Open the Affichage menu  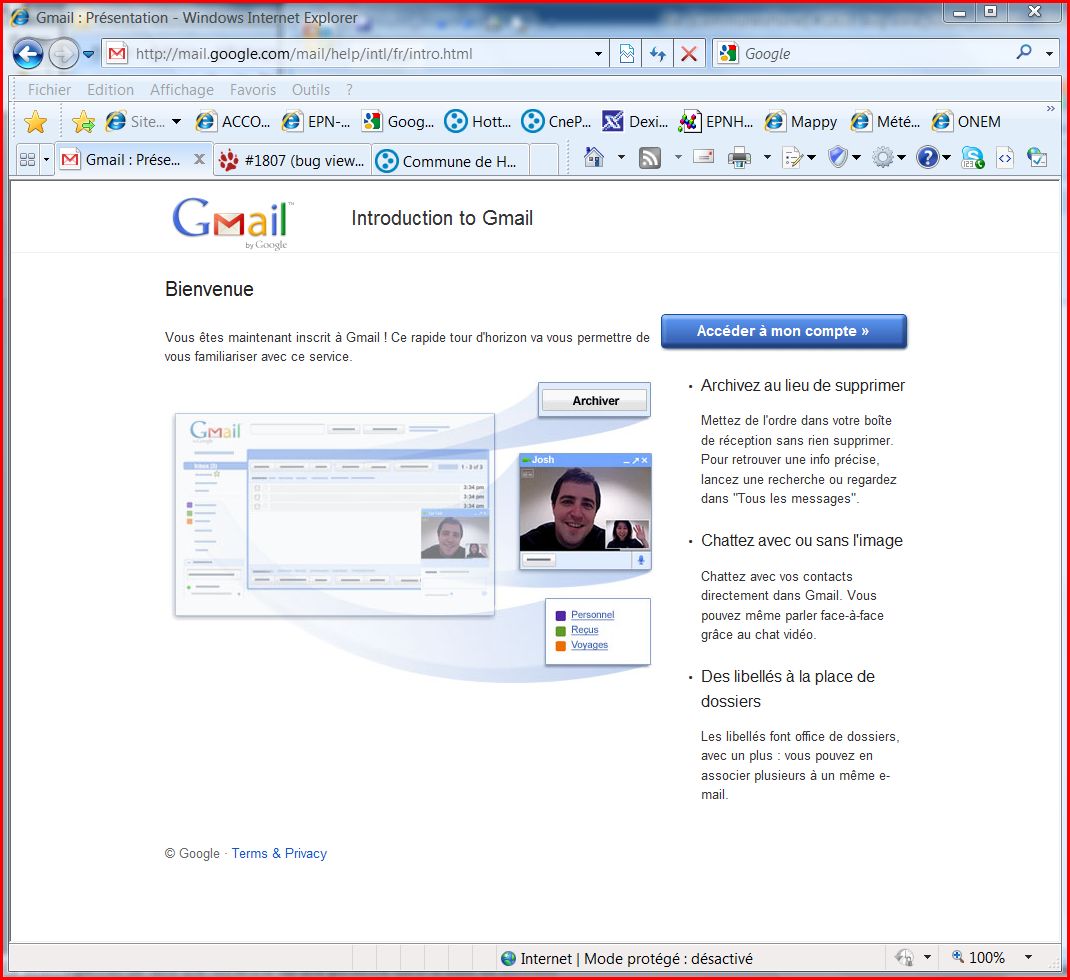coord(182,90)
